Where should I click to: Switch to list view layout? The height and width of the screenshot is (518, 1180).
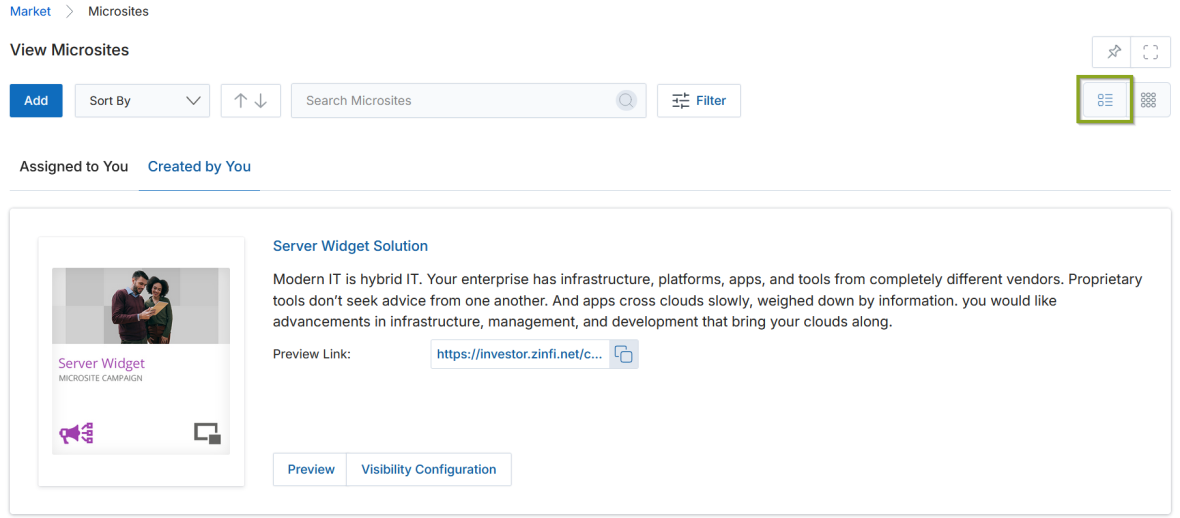click(1105, 100)
